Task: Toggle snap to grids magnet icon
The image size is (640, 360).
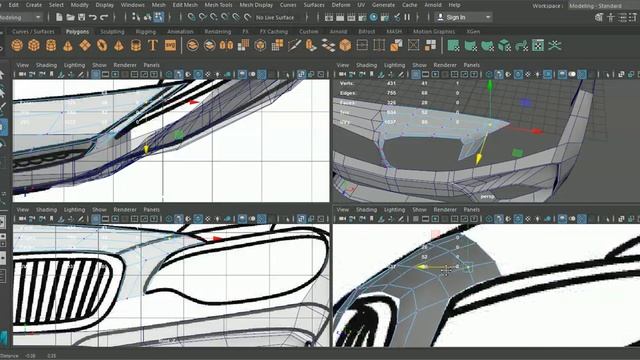Action: 191,17
